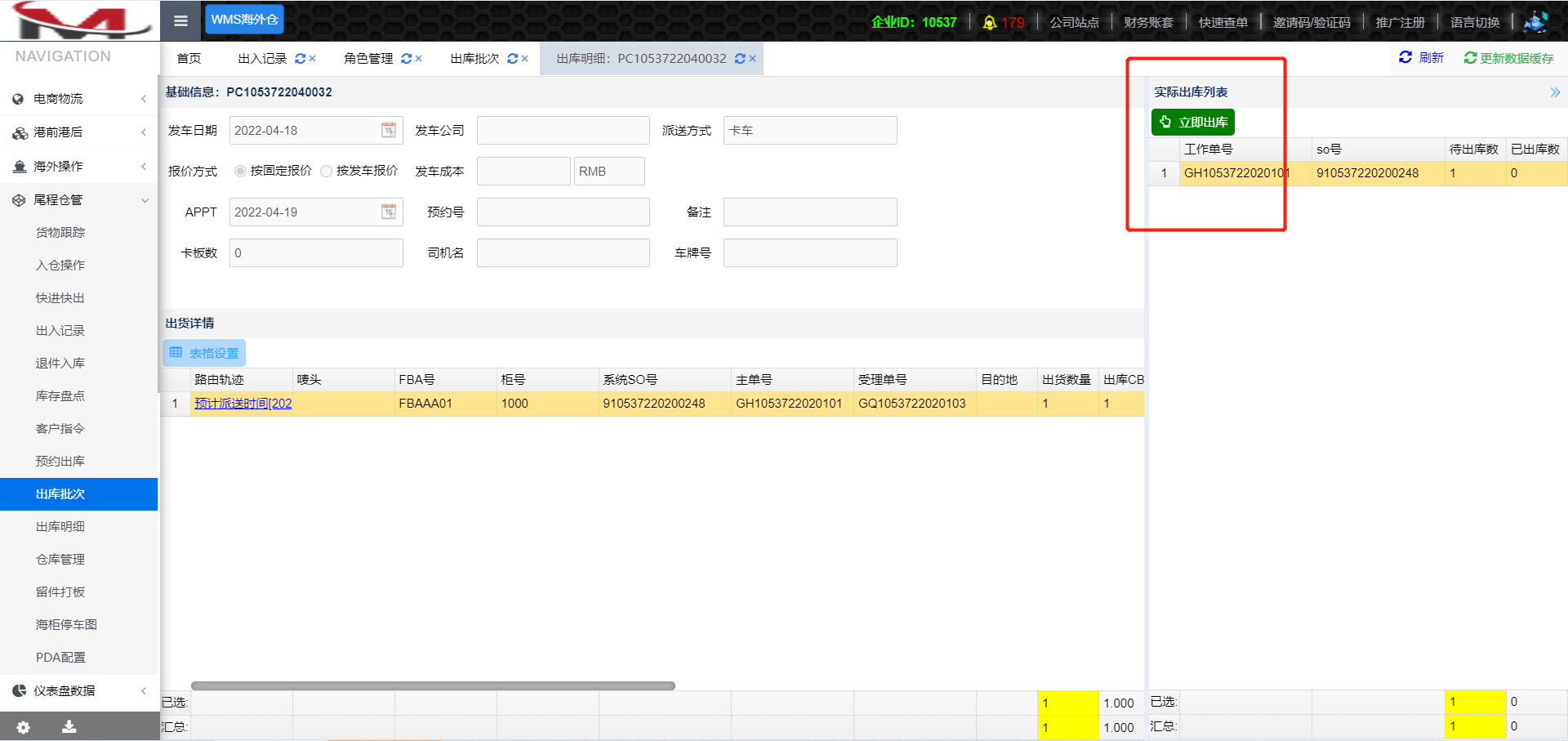Switch to the 出库批次 tab
This screenshot has height=741, width=1568.
(474, 59)
